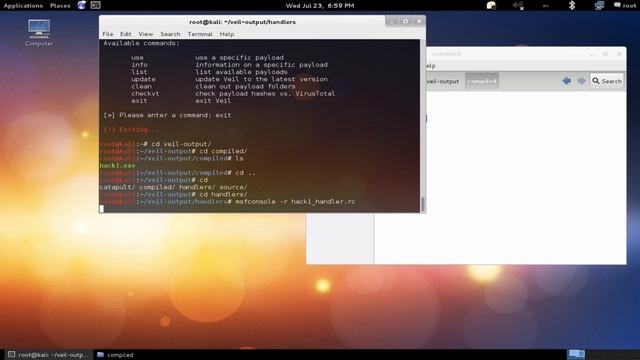
Task: Click the 'hack1.exe' filename in terminal
Action: click(x=118, y=166)
